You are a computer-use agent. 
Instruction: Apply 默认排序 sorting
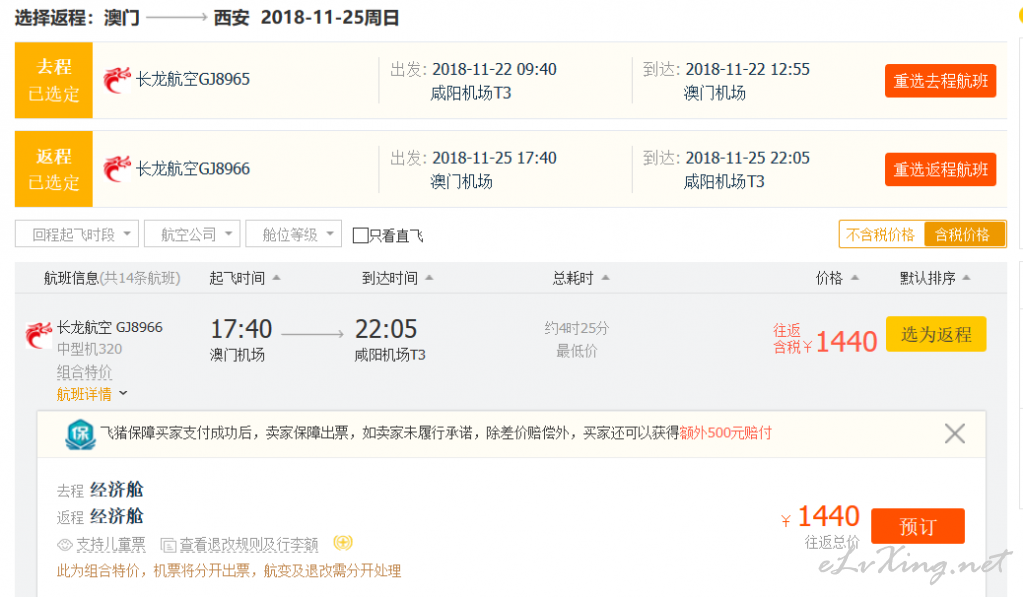click(x=935, y=279)
